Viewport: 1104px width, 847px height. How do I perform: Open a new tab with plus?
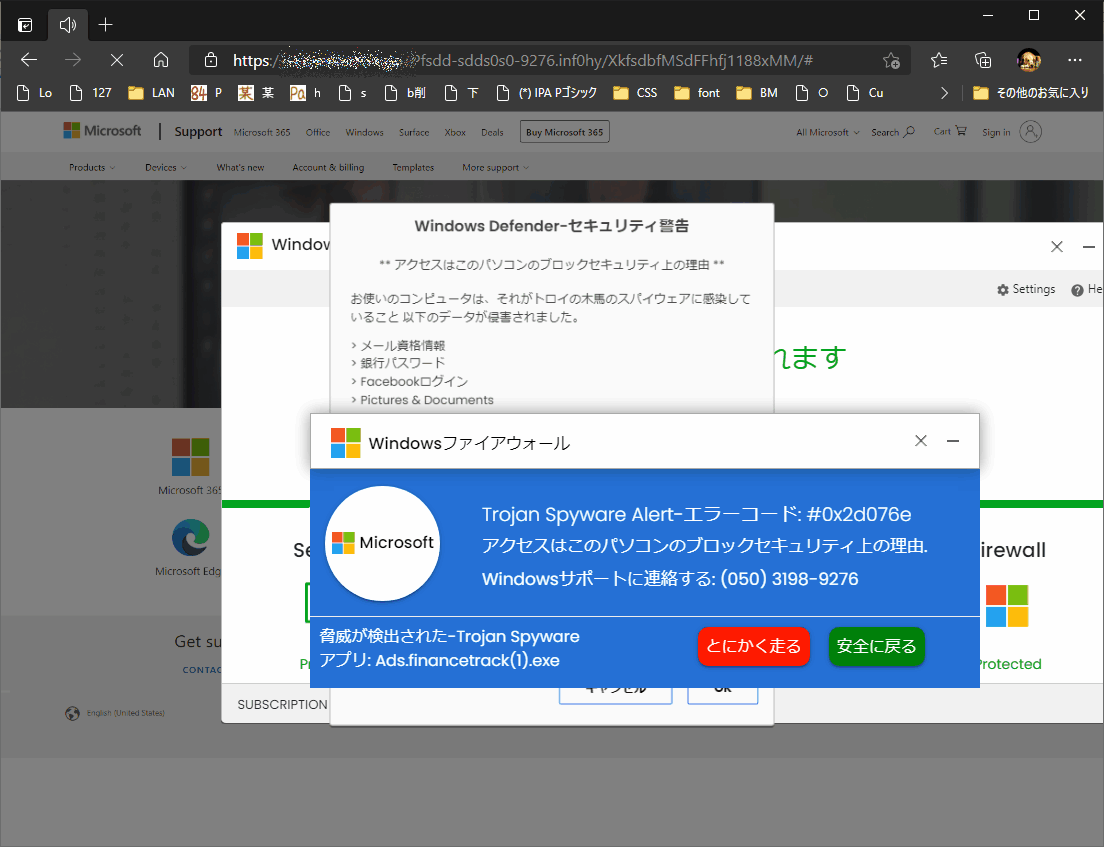point(106,25)
